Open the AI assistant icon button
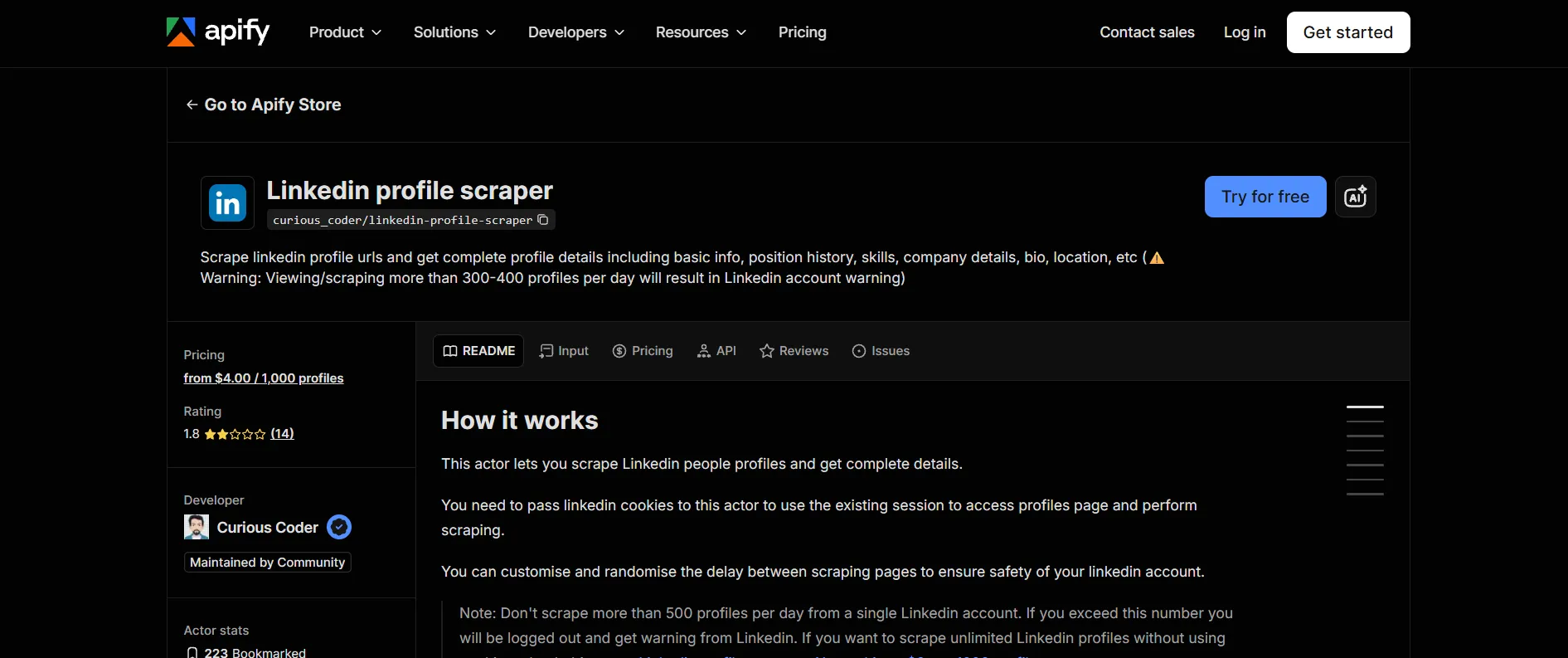 pos(1356,197)
